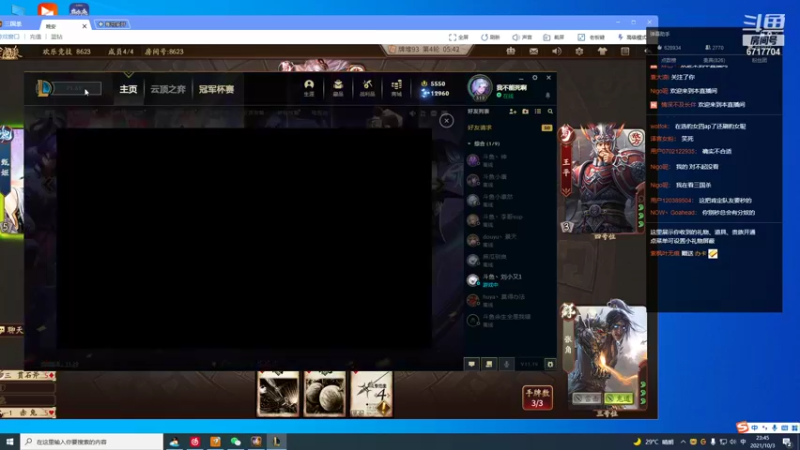
Task: Show hidden system tray icons
Action: click(x=683, y=442)
